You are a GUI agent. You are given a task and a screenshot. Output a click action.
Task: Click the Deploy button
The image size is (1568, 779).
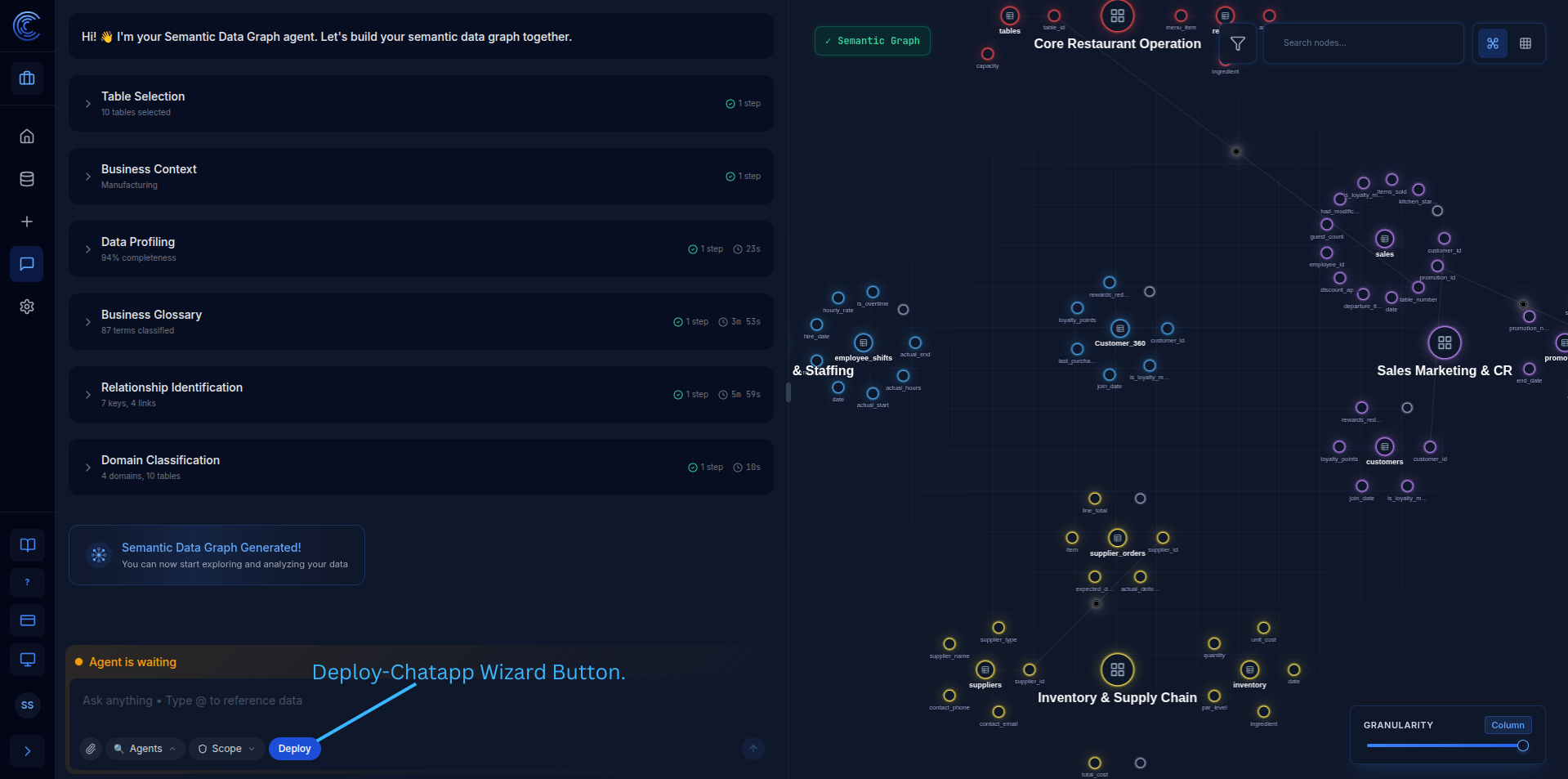(x=295, y=749)
